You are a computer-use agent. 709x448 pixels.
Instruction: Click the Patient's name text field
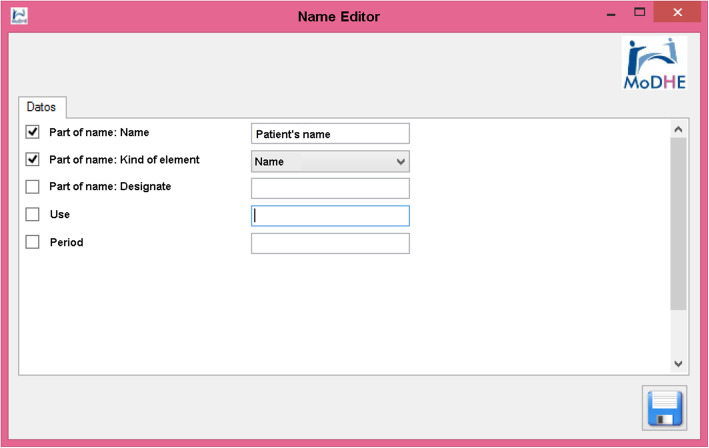pos(330,134)
